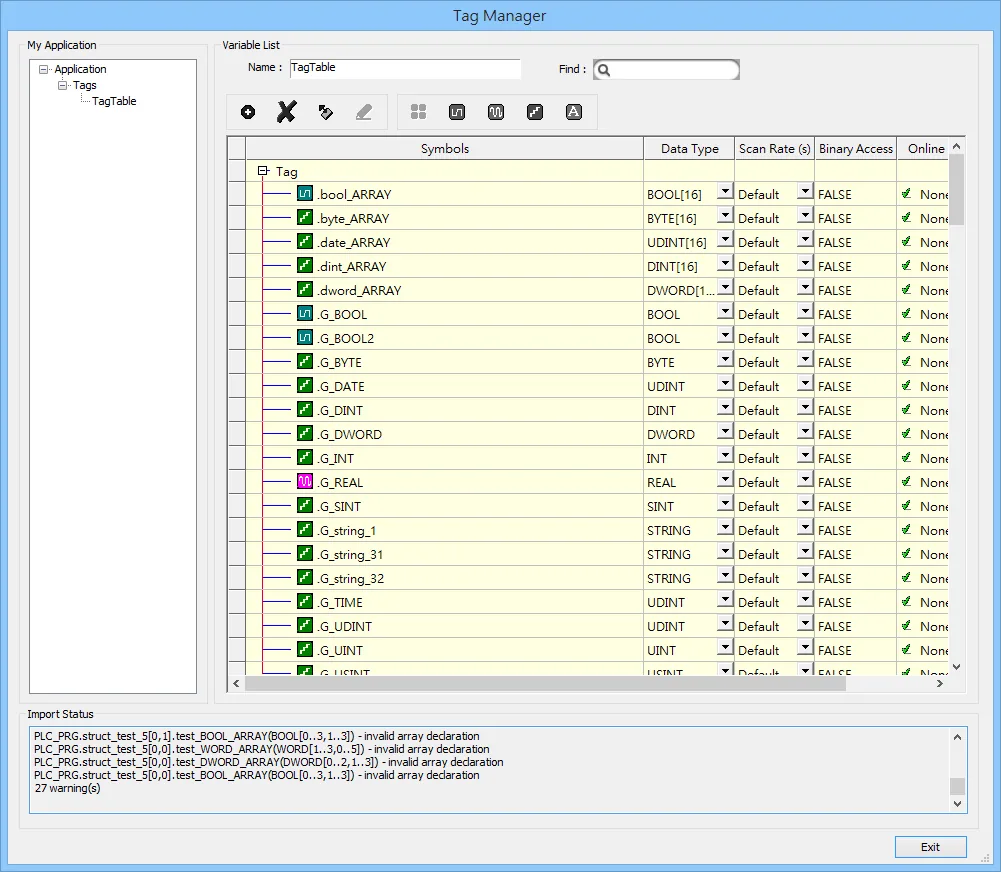The image size is (1001, 872).
Task: Toggle Online checkmark for .G_BYTE row
Action: pos(907,361)
